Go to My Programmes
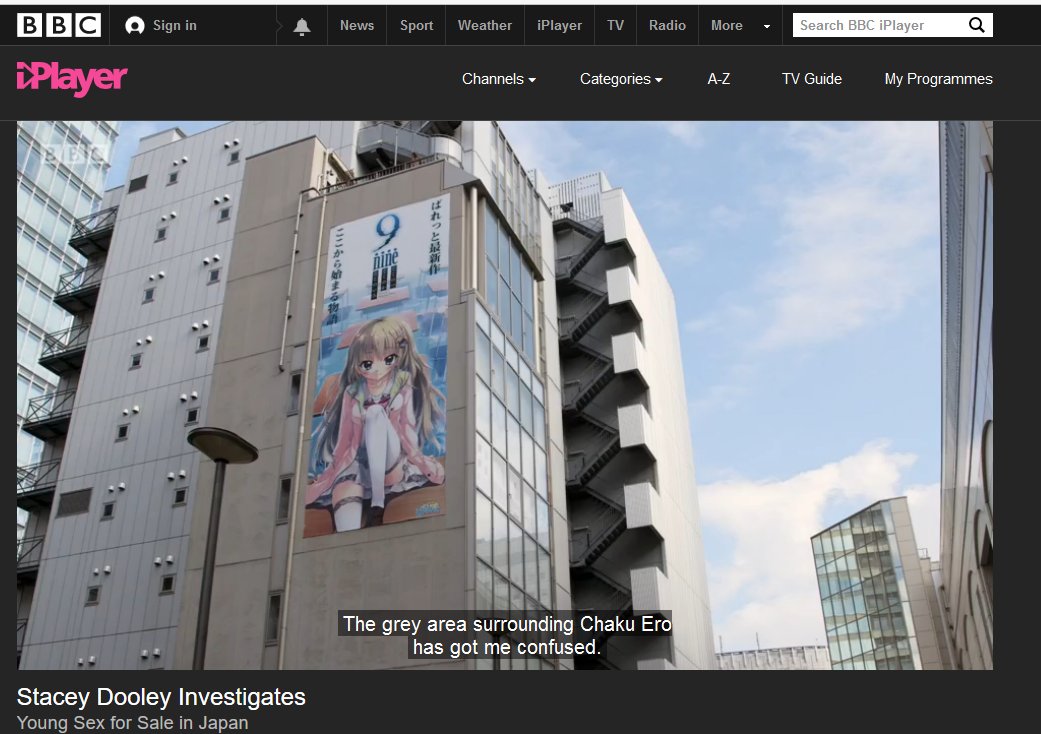Image resolution: width=1041 pixels, height=734 pixels. (x=938, y=79)
